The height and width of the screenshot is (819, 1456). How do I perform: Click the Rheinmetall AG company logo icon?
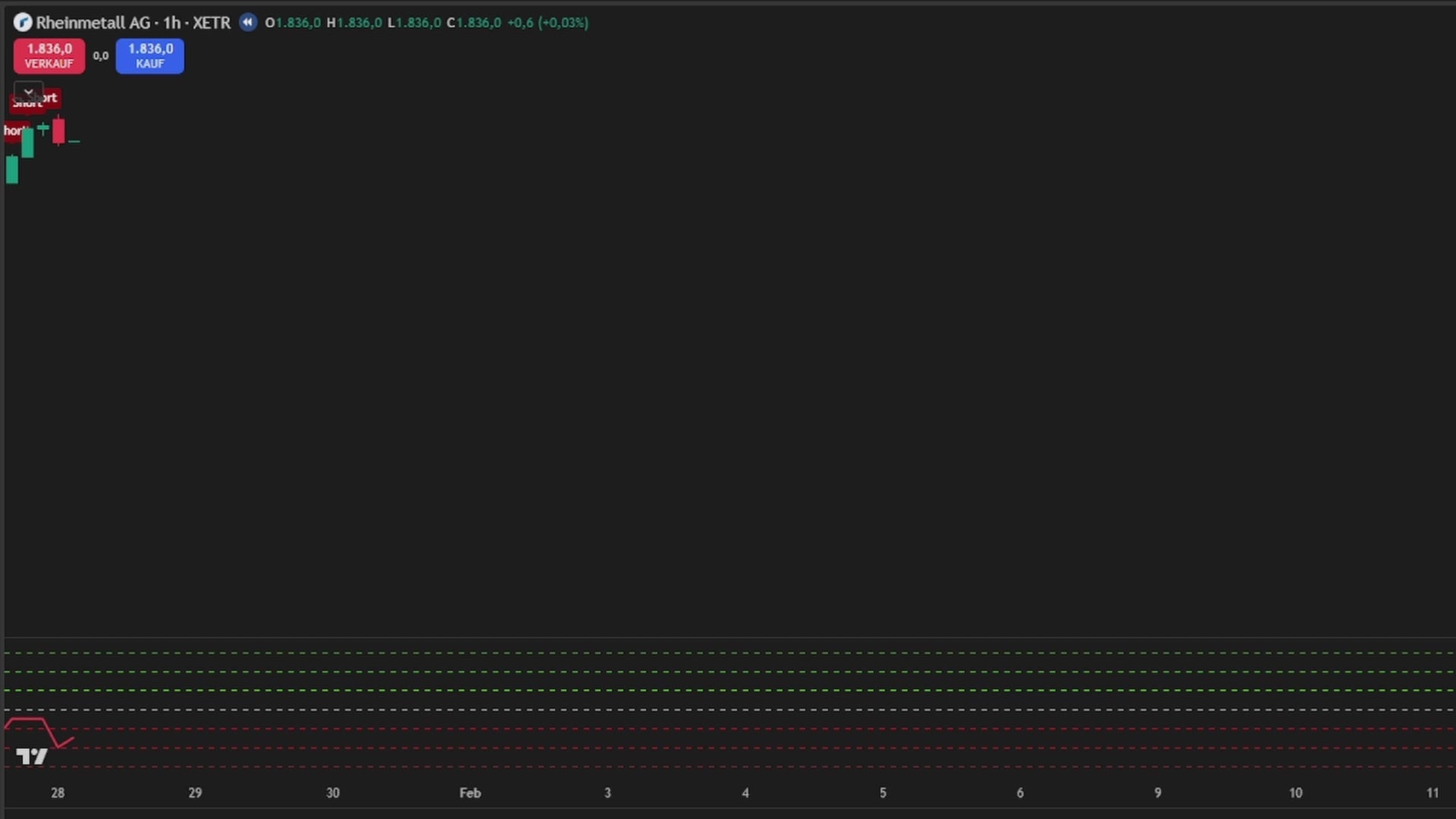(23, 23)
